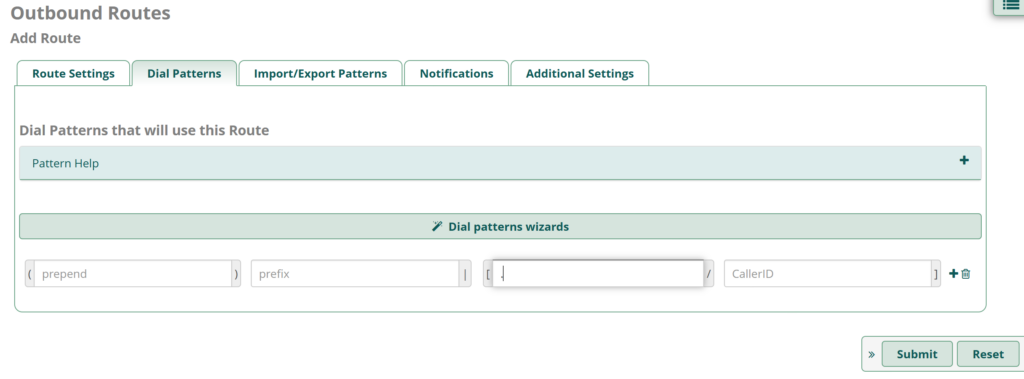Image resolution: width=1024 pixels, height=379 pixels.
Task: Launch the Dial patterns wizards
Action: [500, 227]
